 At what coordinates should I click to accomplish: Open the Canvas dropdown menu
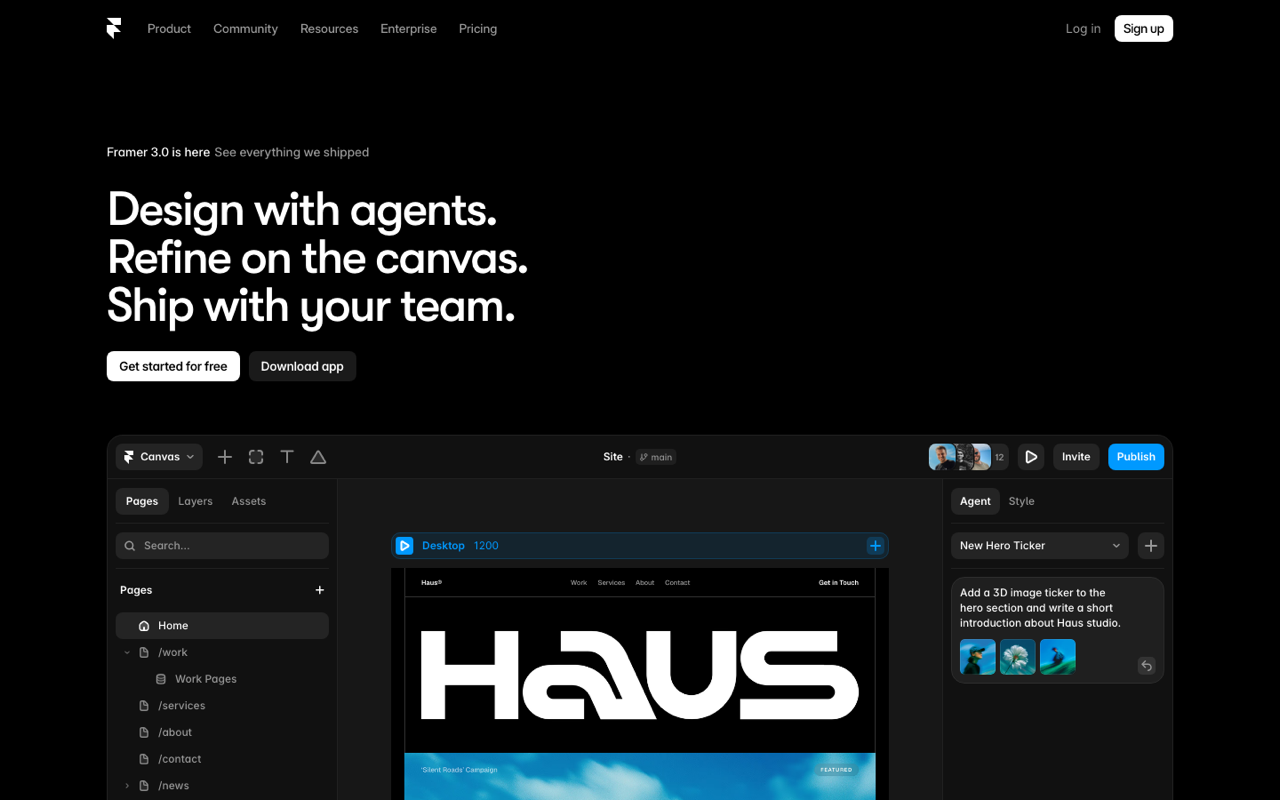tap(159, 457)
